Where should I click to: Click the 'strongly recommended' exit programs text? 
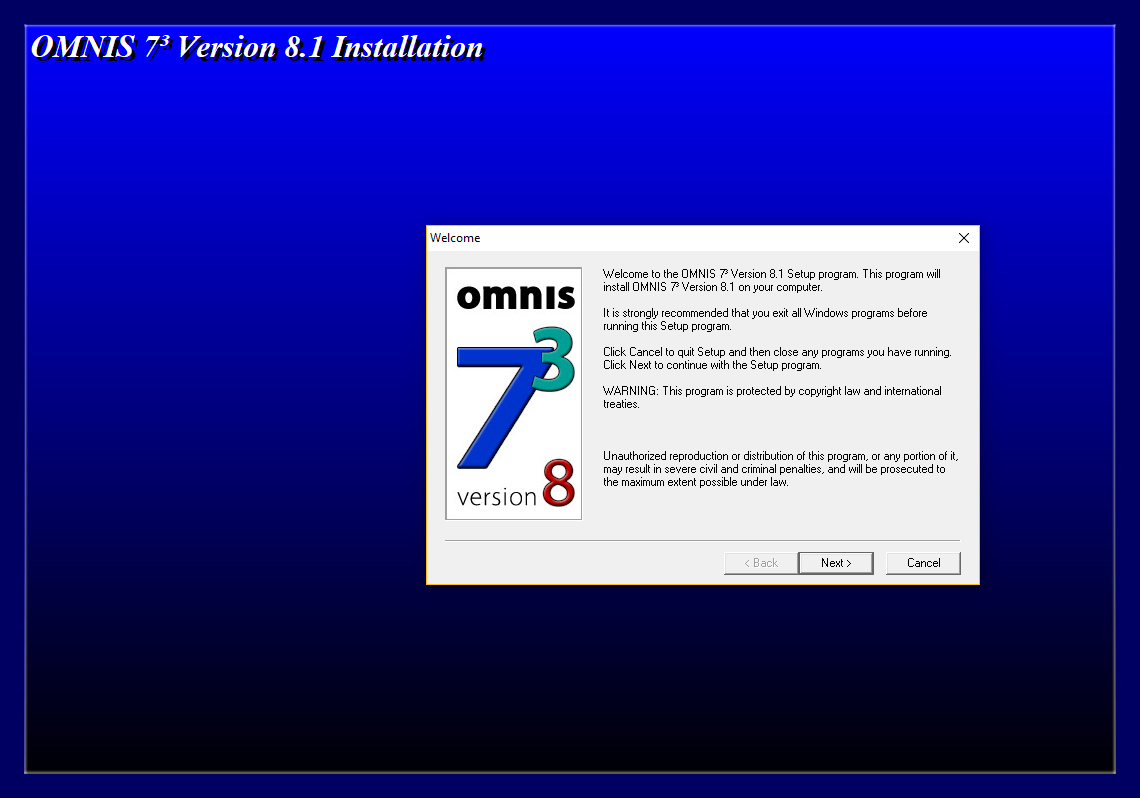pos(765,319)
